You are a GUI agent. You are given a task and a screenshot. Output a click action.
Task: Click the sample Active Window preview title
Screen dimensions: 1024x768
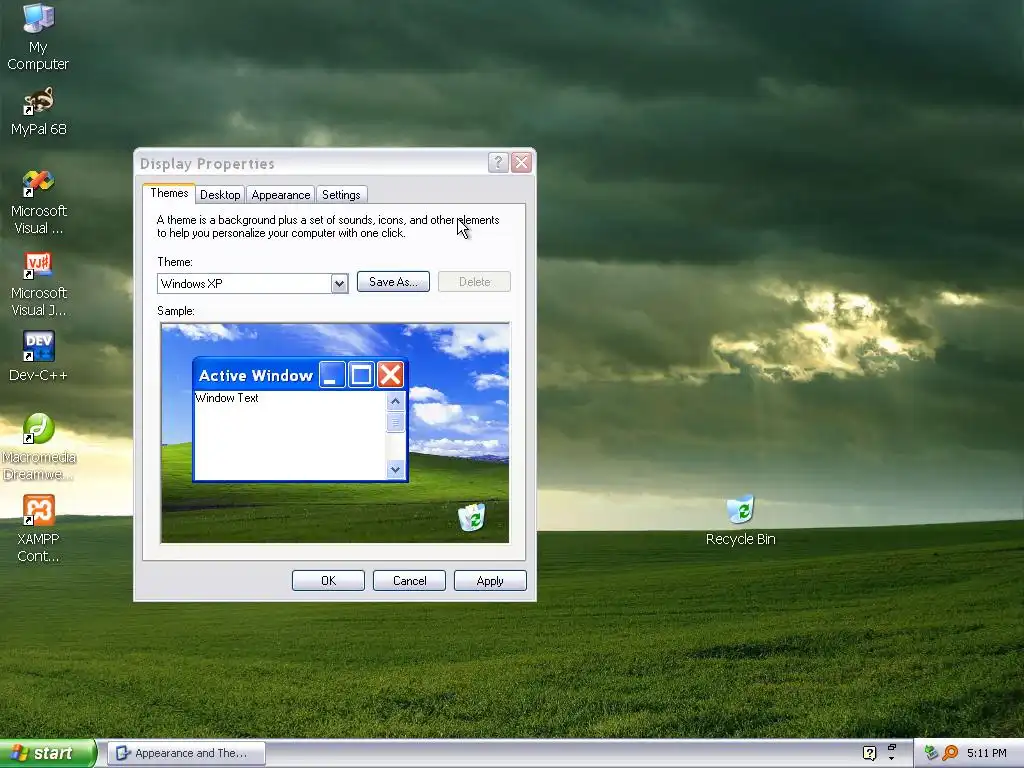click(x=256, y=376)
